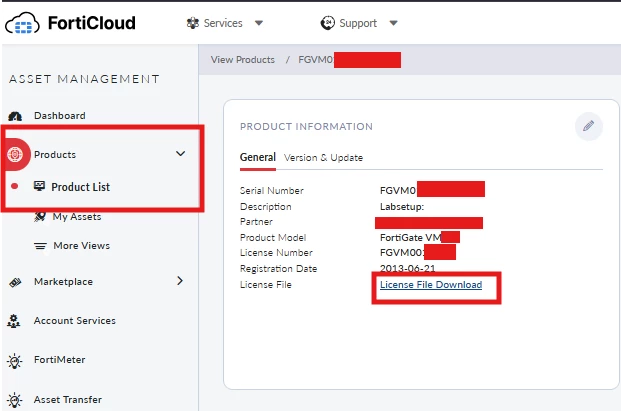Click the Support menu label
621x411 pixels.
358,23
